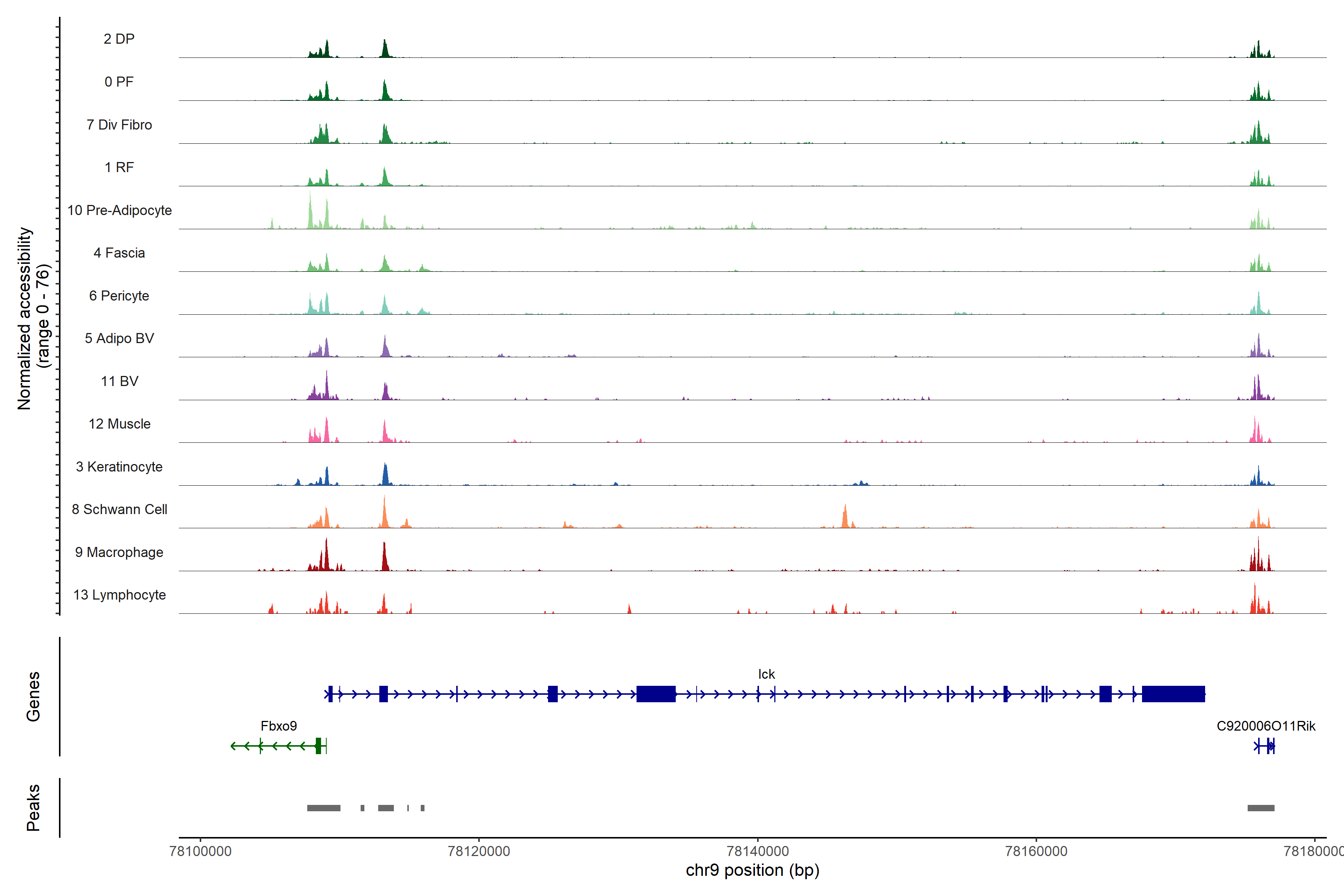The image size is (1344, 896).
Task: Click the orange Schwann Cell mid-gene peak
Action: (845, 517)
